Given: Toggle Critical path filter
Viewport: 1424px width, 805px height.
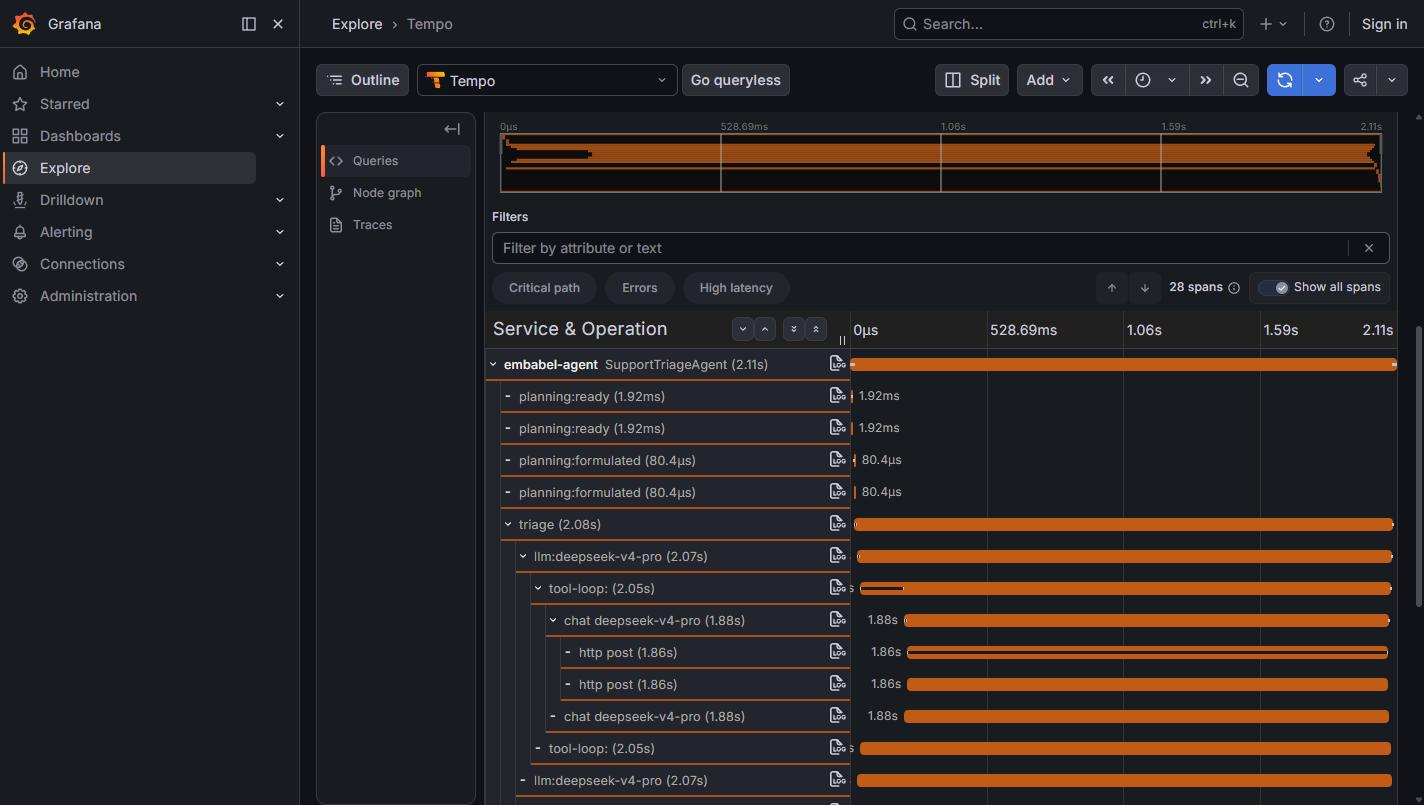Looking at the screenshot, I should tap(544, 288).
